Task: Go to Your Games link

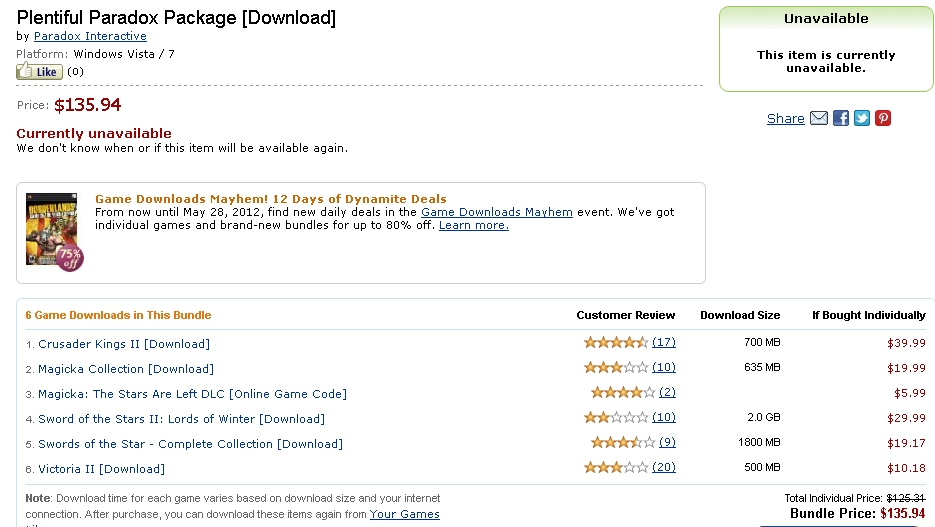Action: tap(404, 514)
